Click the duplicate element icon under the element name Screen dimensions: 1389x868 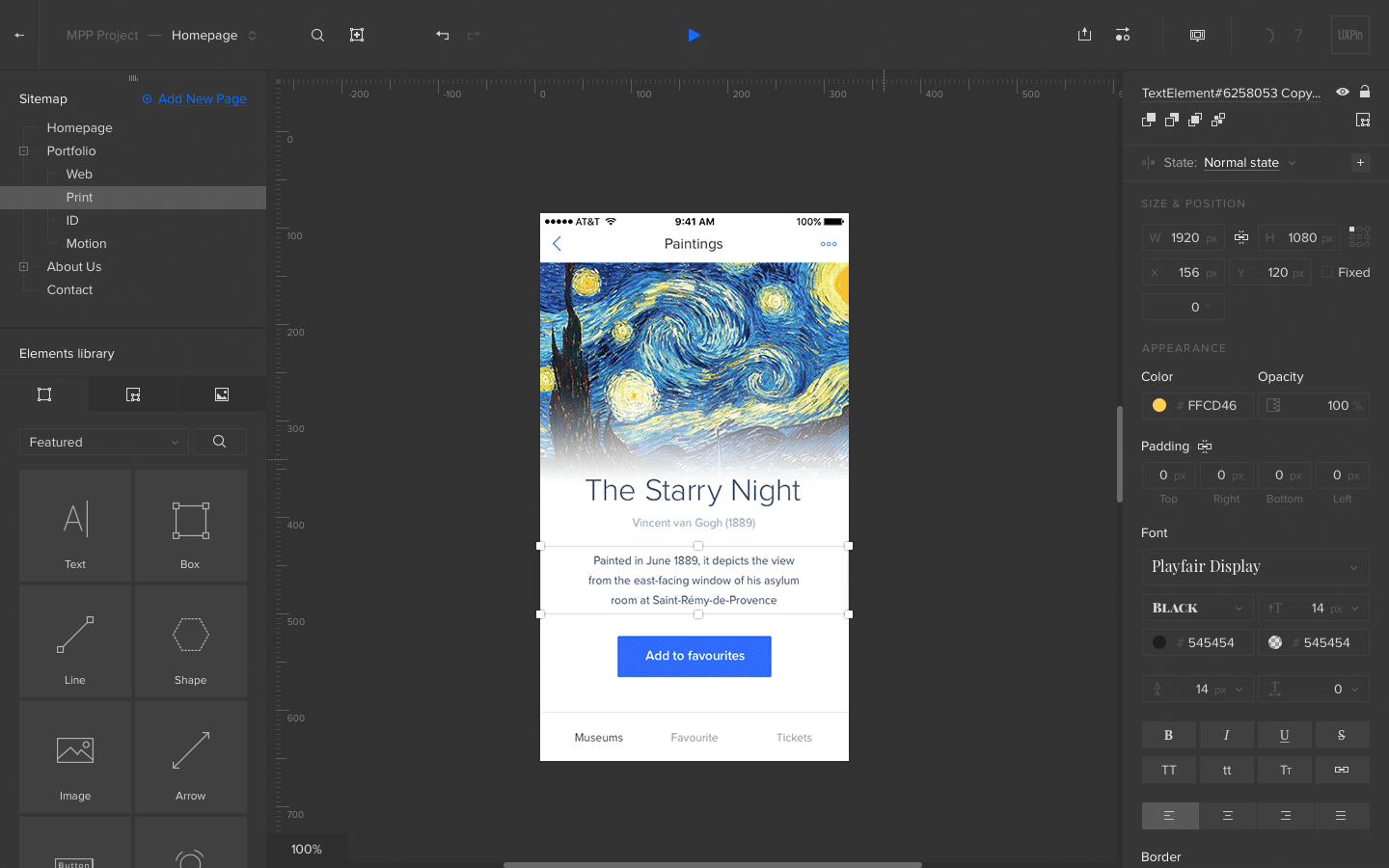click(x=1148, y=120)
